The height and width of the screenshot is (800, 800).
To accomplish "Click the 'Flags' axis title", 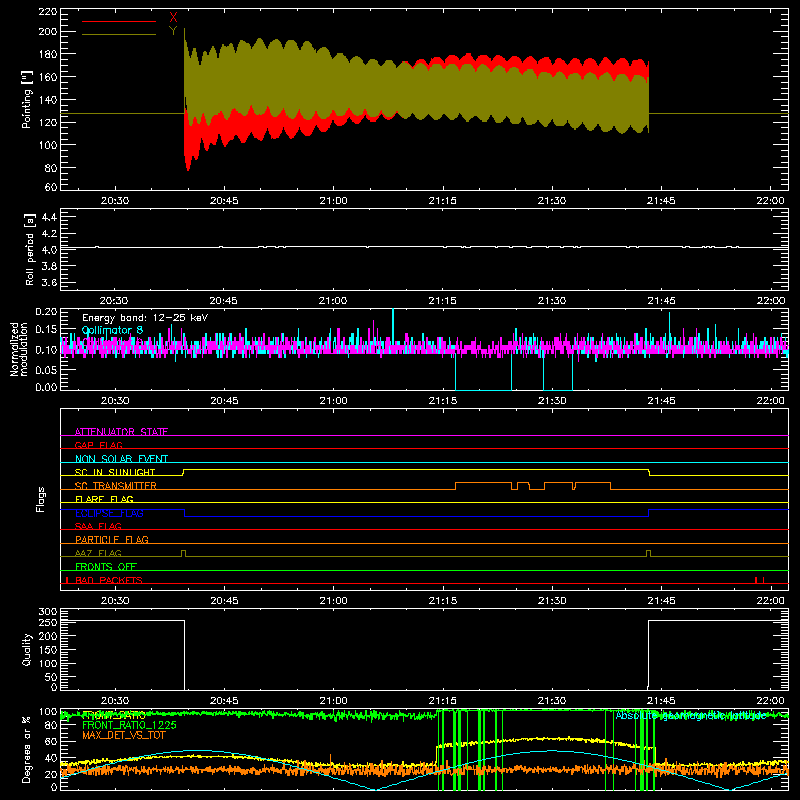I will [40, 499].
